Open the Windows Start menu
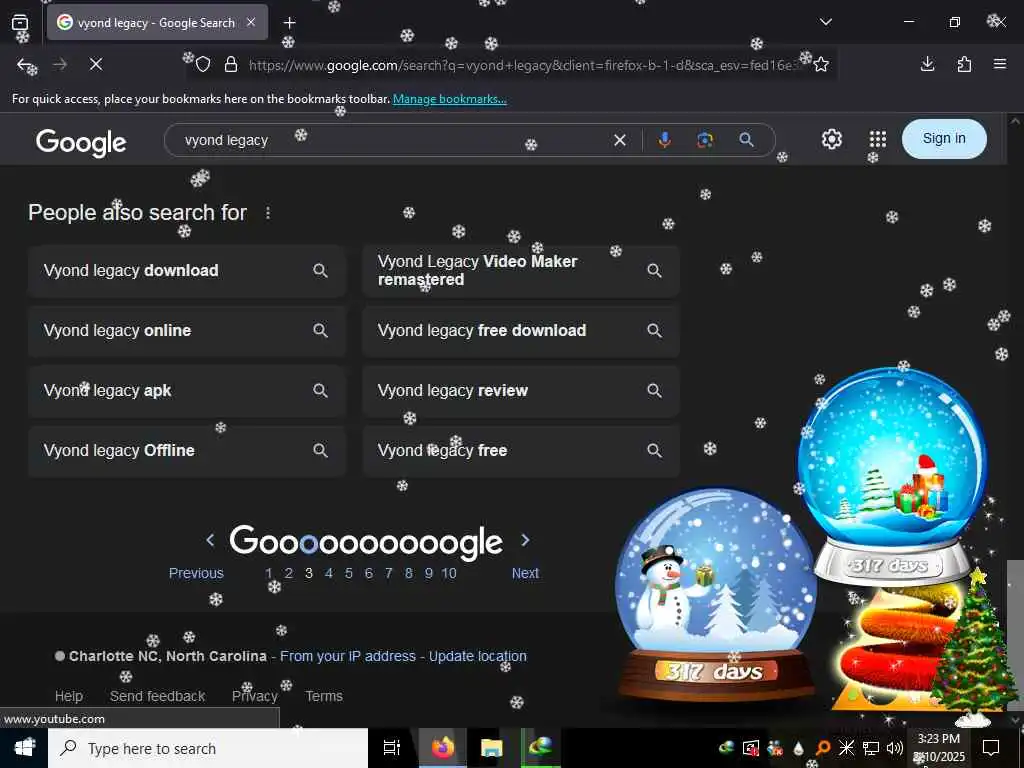 24,748
